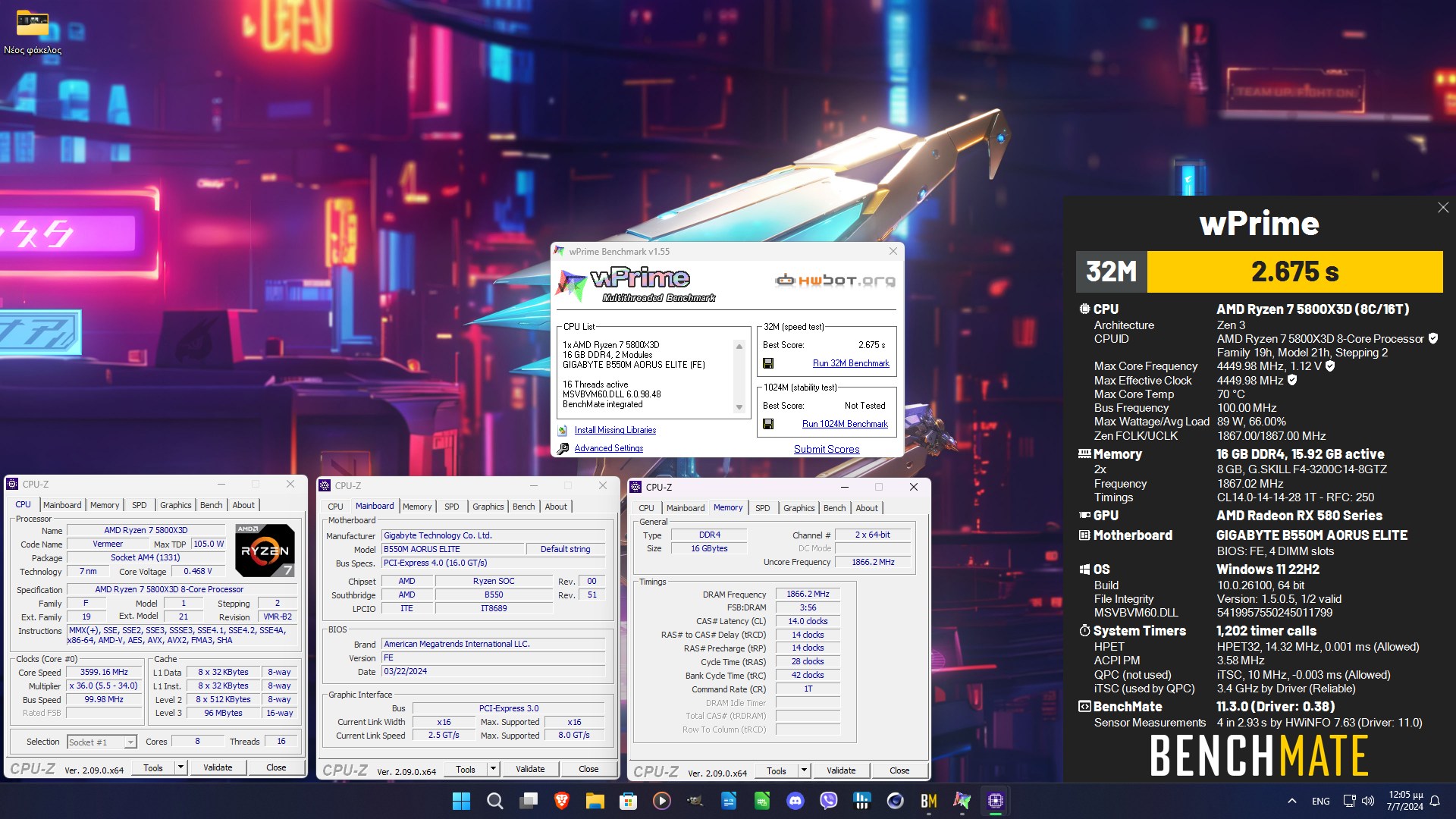This screenshot has width=1456, height=819.
Task: Click the CPU-Z icon in the taskbar
Action: click(x=996, y=801)
